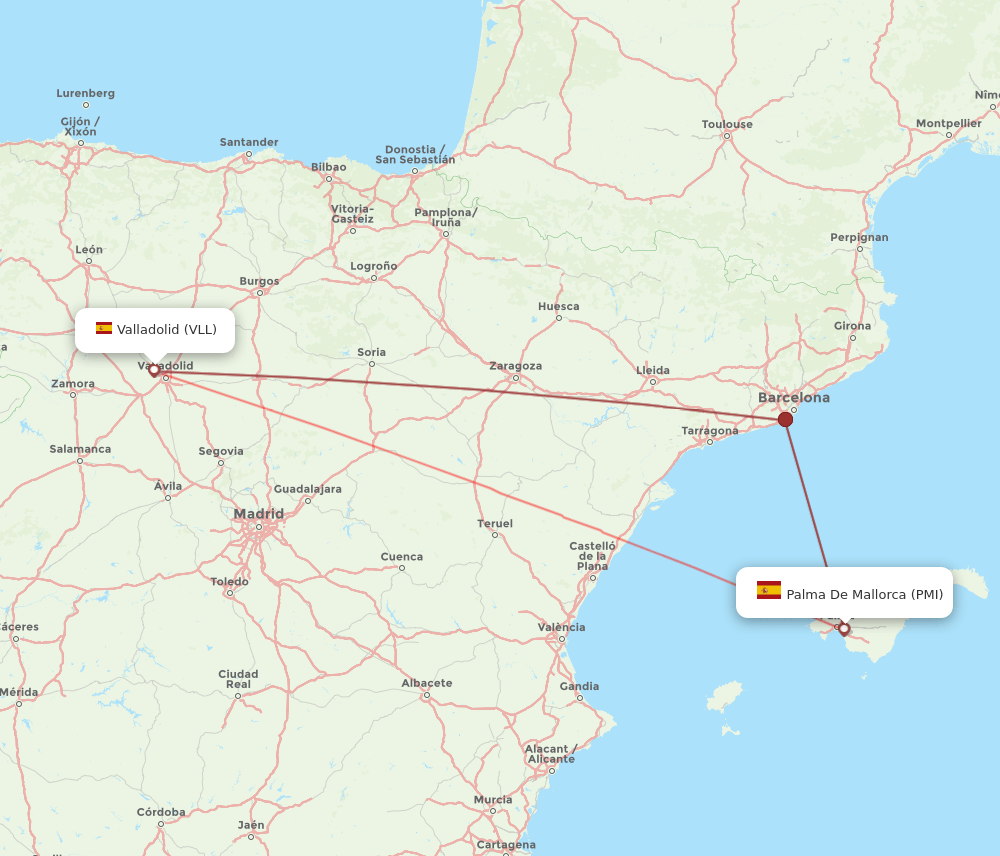Click the Toulouse city label
Image resolution: width=1000 pixels, height=856 pixels.
pos(727,124)
